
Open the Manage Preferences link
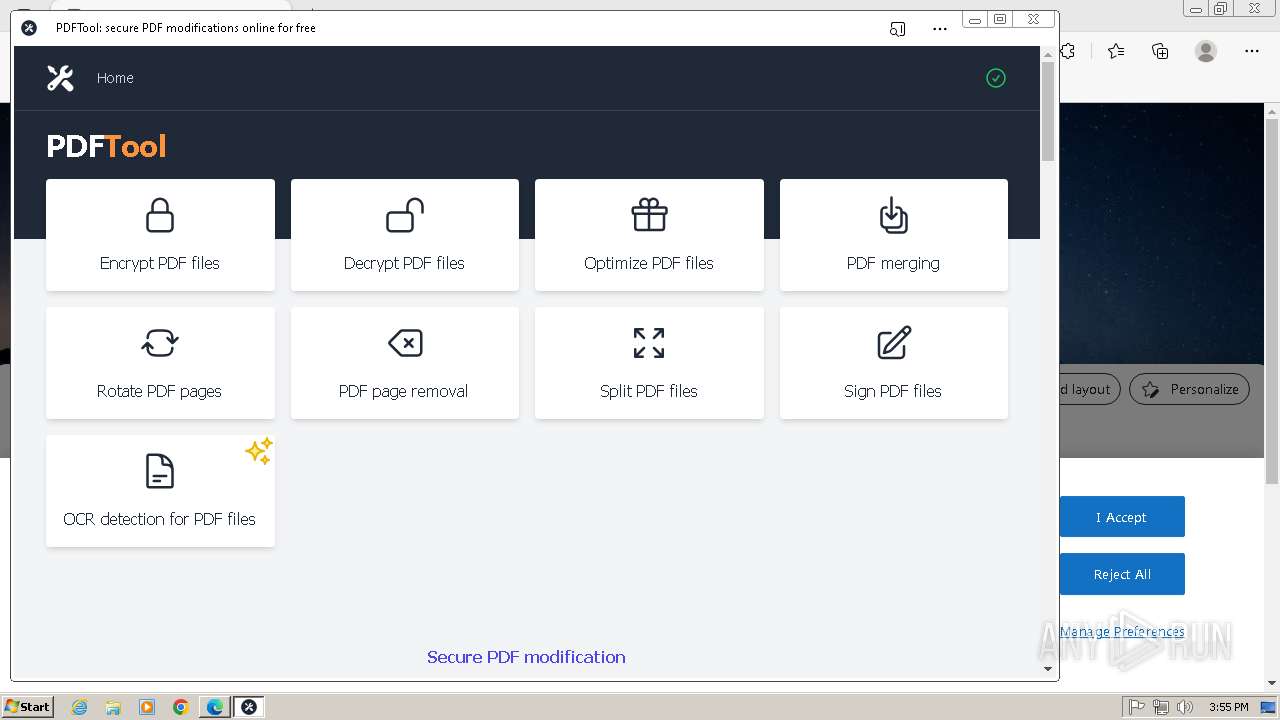point(1122,631)
